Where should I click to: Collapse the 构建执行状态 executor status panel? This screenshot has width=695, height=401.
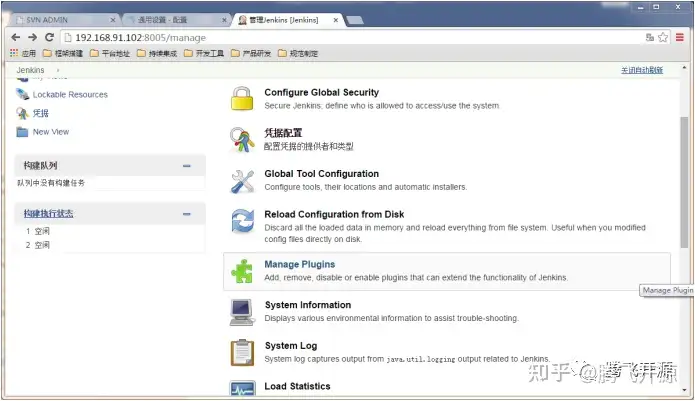187,214
